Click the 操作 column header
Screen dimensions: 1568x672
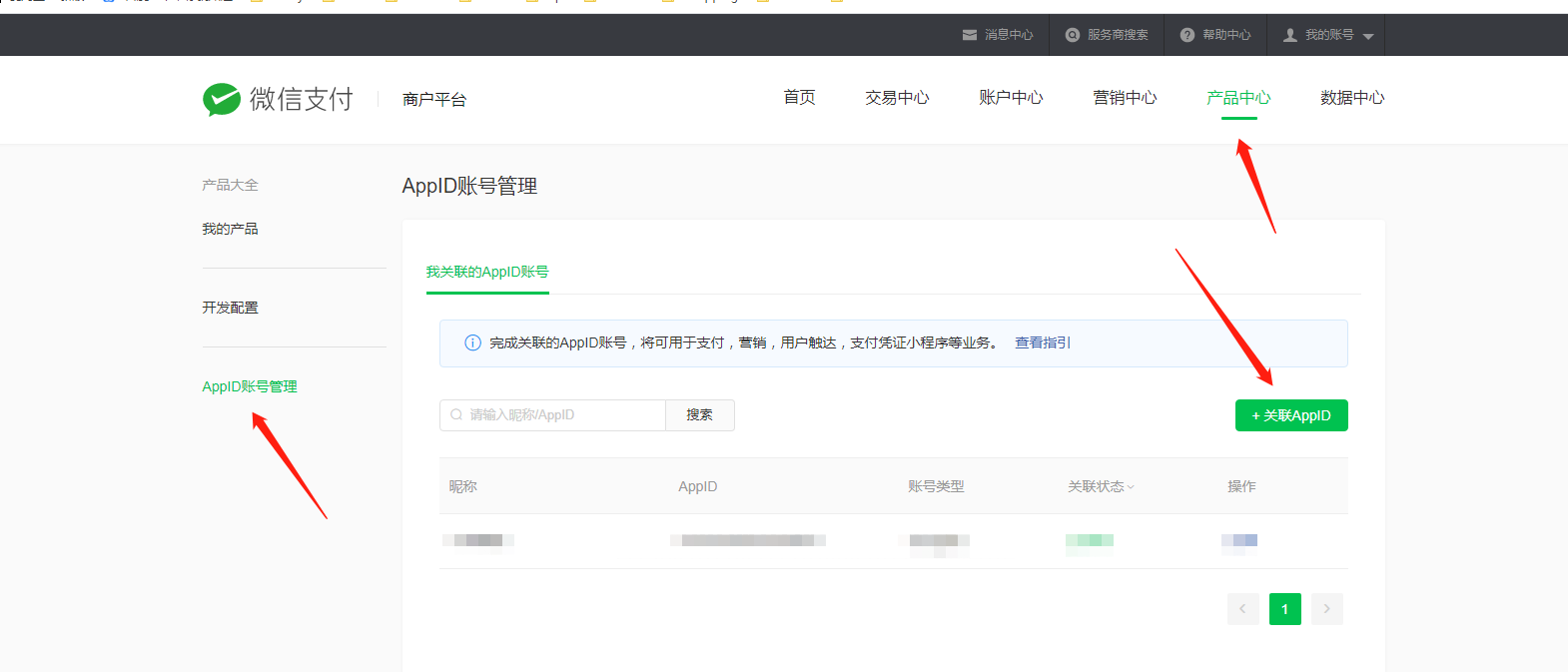pos(1241,486)
